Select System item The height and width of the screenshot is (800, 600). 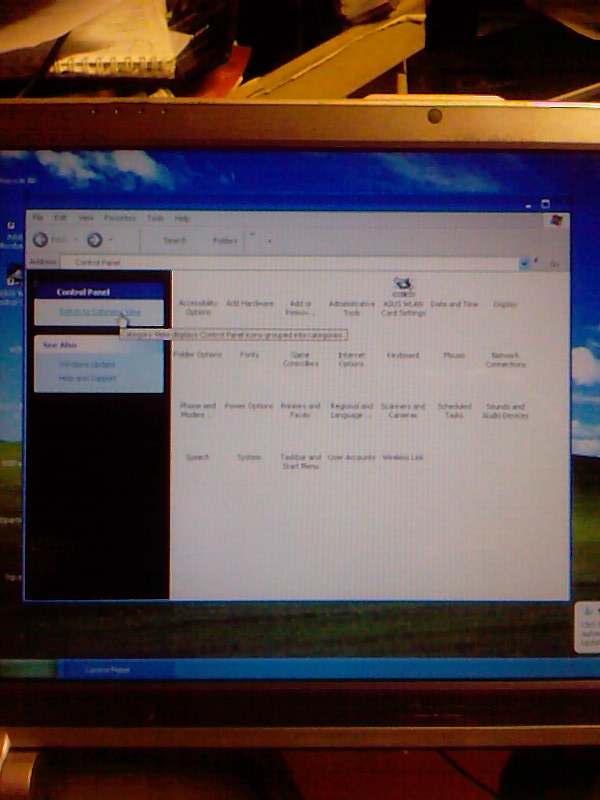click(x=249, y=457)
